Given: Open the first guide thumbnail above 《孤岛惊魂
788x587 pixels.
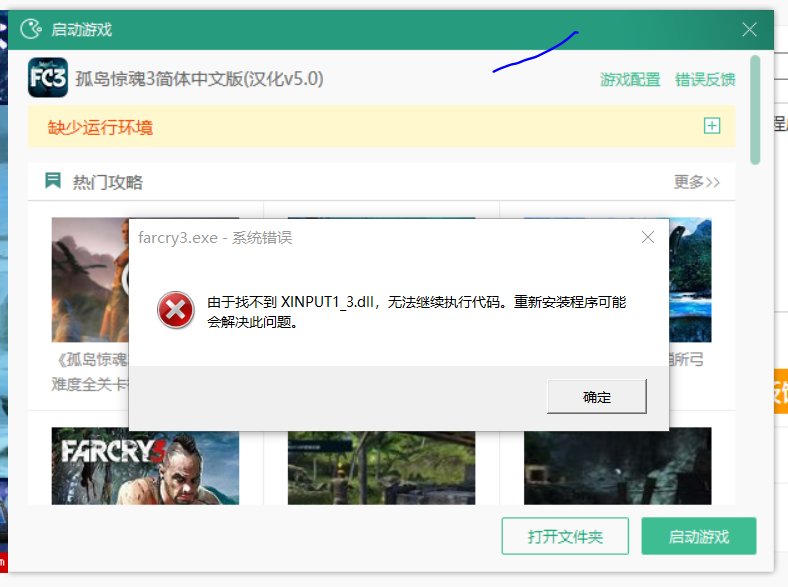Looking at the screenshot, I should tap(90, 279).
